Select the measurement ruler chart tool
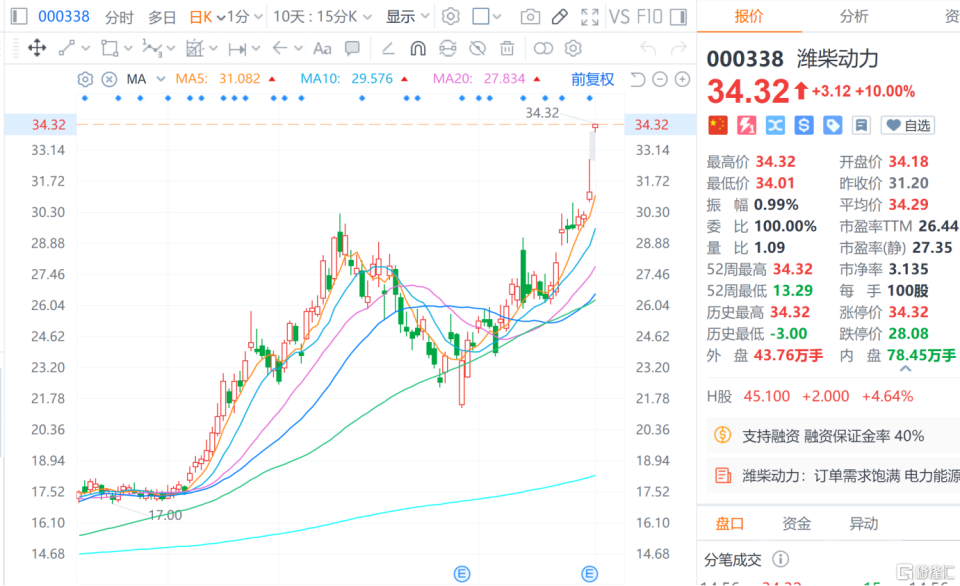 click(195, 48)
